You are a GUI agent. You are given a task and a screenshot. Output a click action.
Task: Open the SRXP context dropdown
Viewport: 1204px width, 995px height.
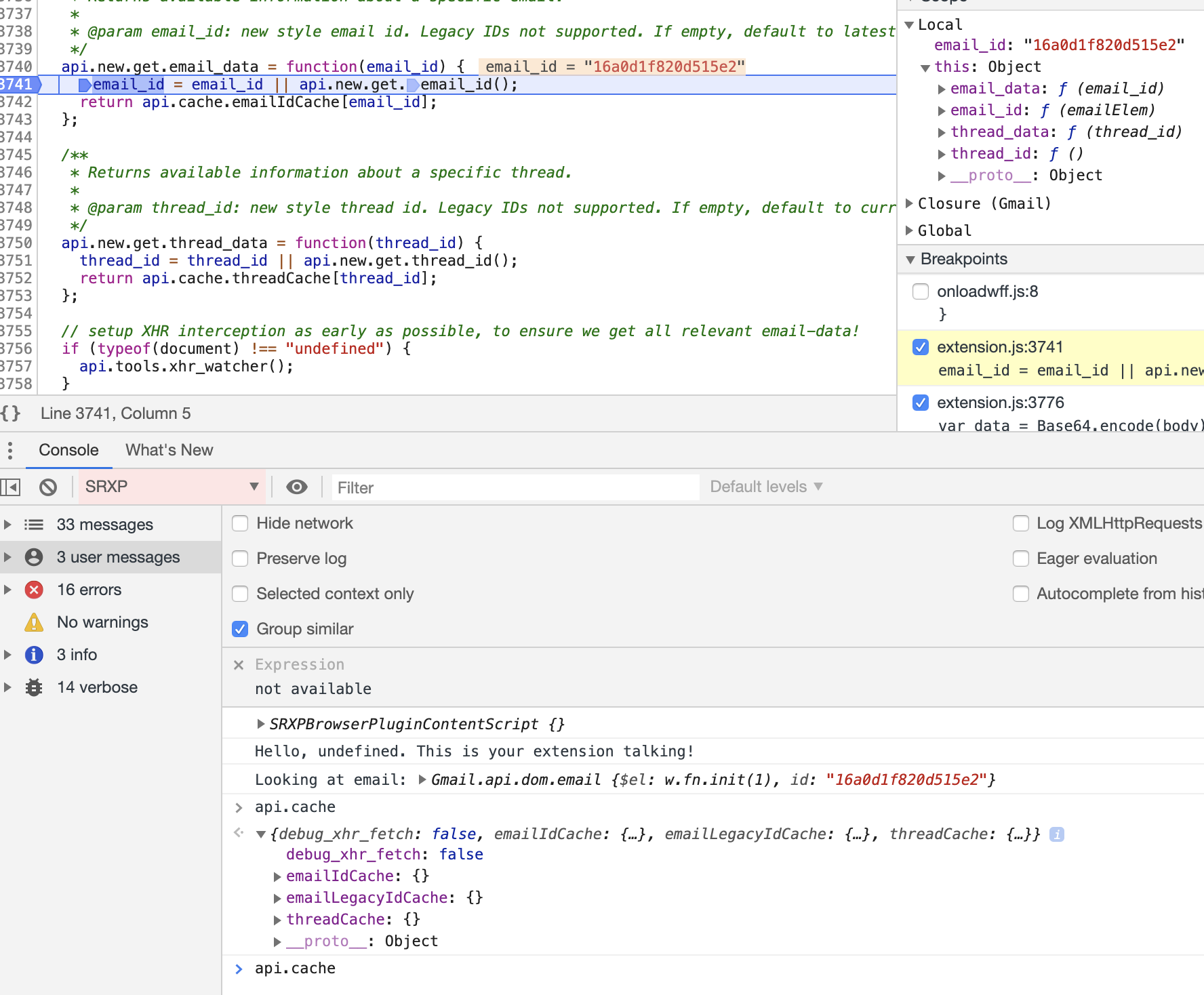pos(172,487)
